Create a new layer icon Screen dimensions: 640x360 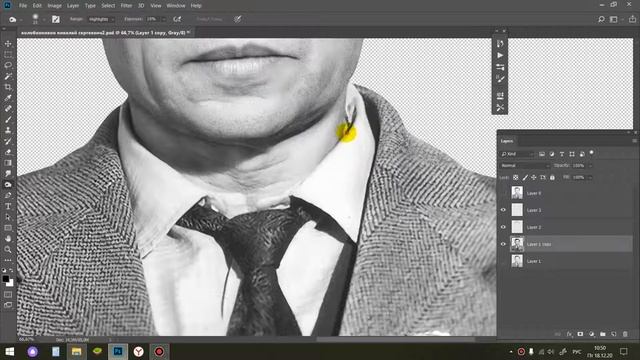(x=614, y=334)
